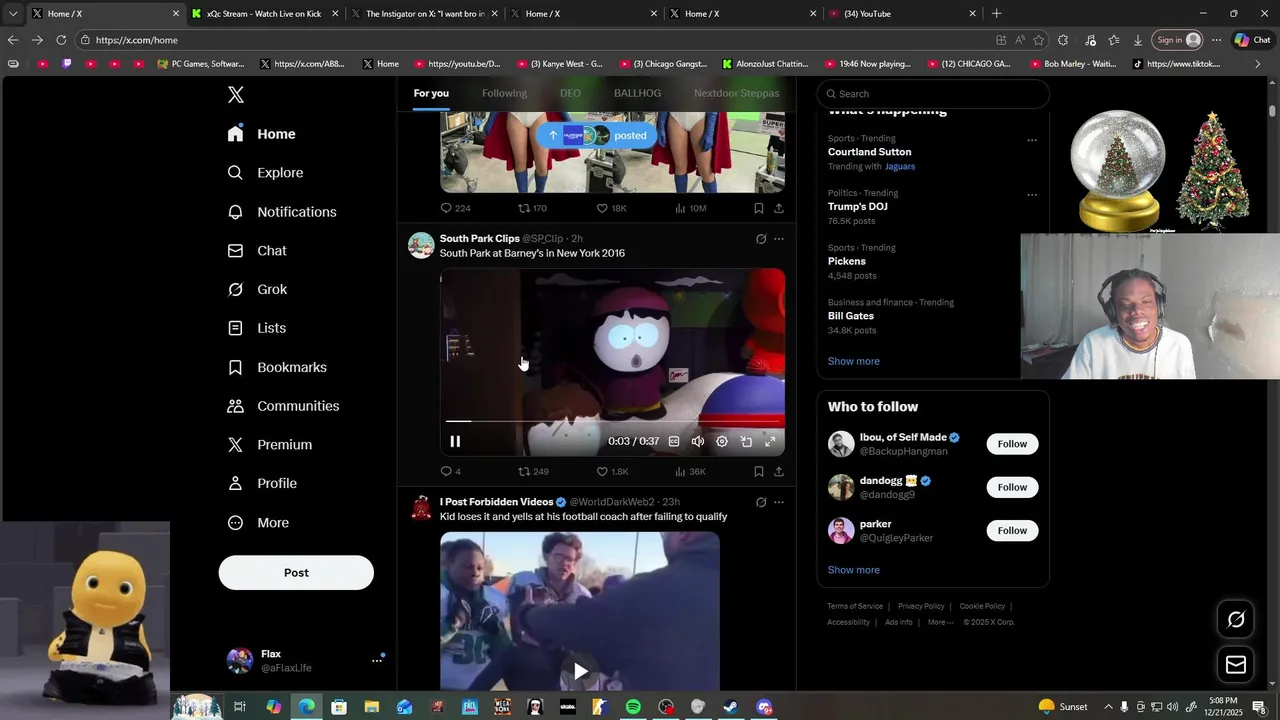Enter fullscreen on South Park video

(x=770, y=441)
